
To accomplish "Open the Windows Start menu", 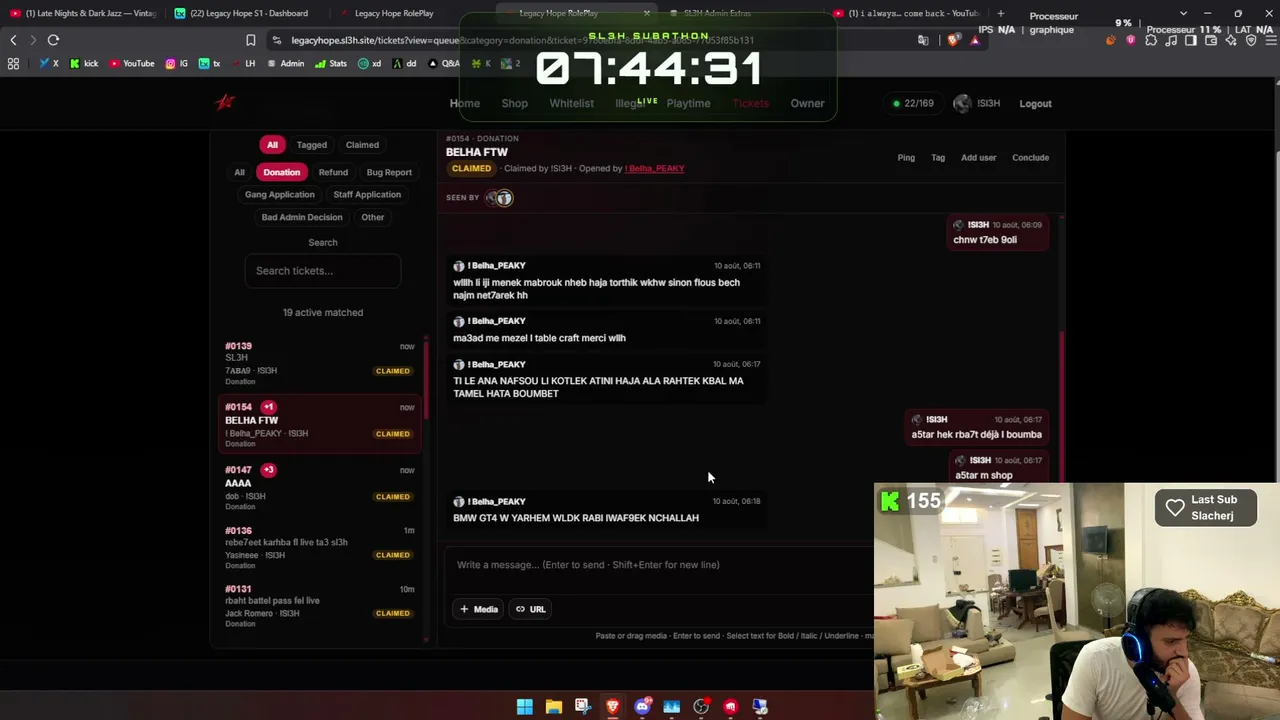I will (x=525, y=707).
